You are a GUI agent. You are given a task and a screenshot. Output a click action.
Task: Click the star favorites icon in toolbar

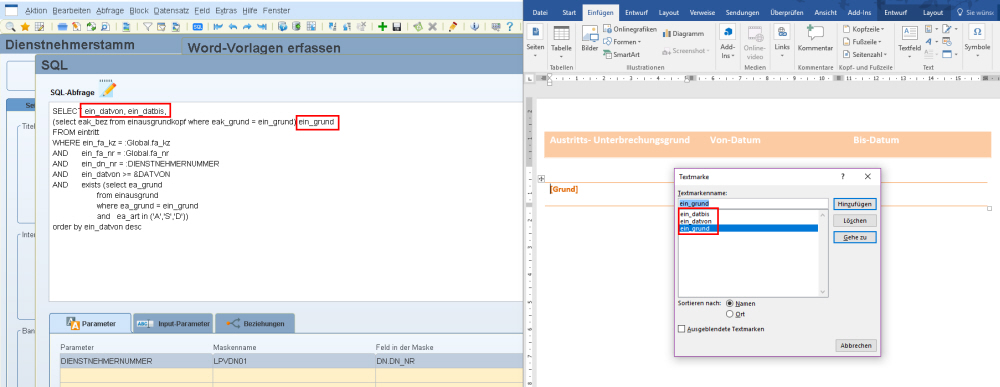click(x=25, y=27)
